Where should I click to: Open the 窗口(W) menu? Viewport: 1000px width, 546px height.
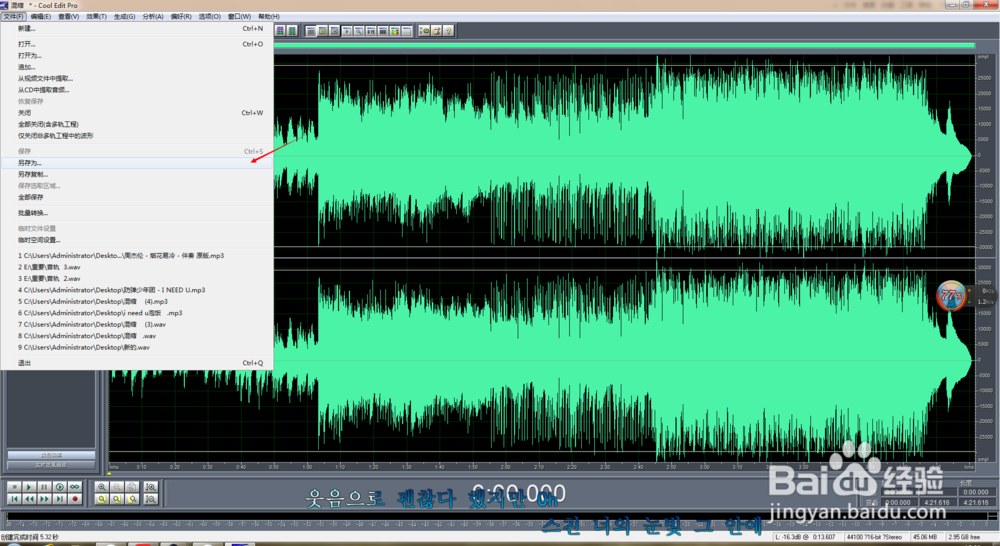[x=239, y=17]
